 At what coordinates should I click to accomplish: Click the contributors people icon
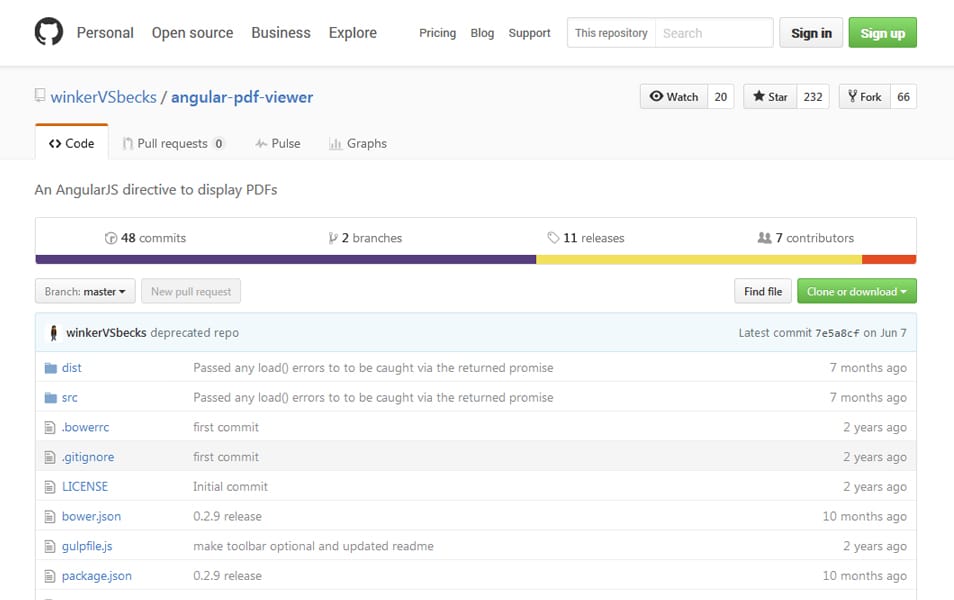click(x=764, y=237)
